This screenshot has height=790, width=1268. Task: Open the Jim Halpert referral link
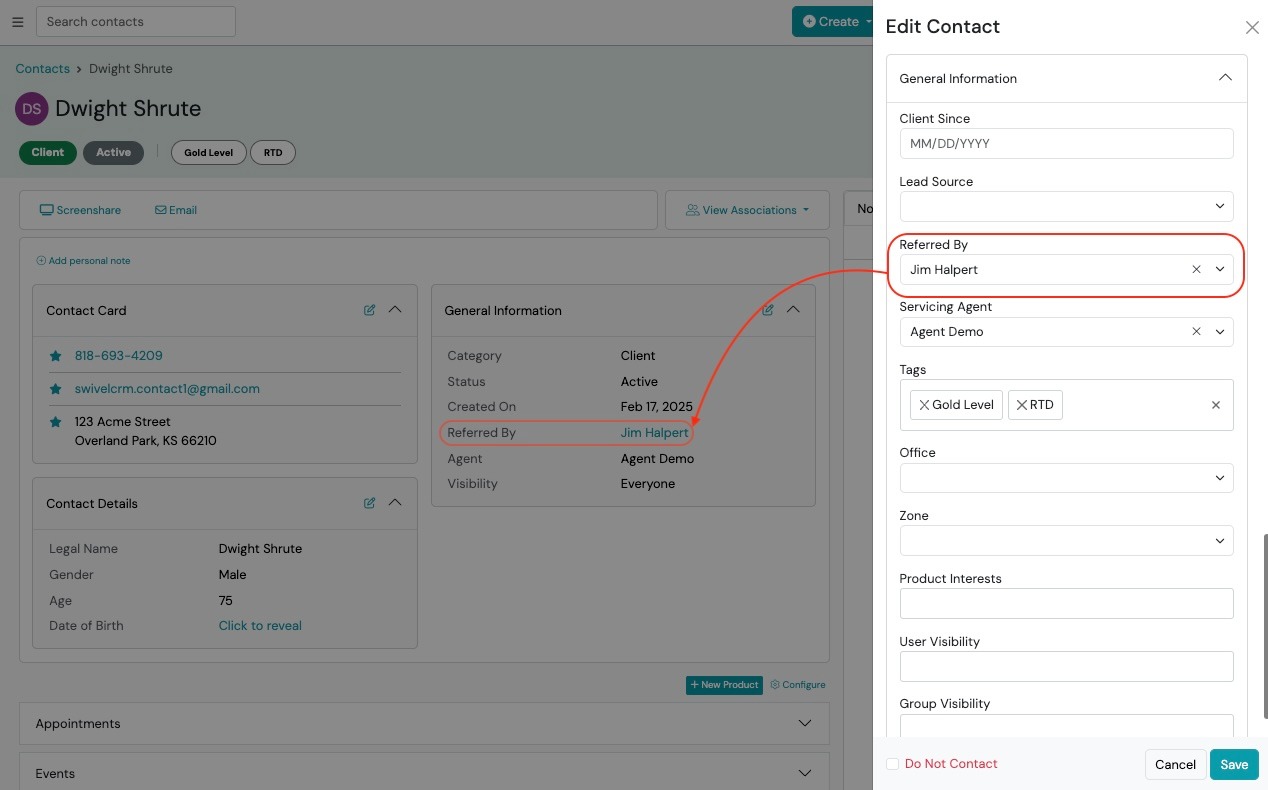point(654,433)
